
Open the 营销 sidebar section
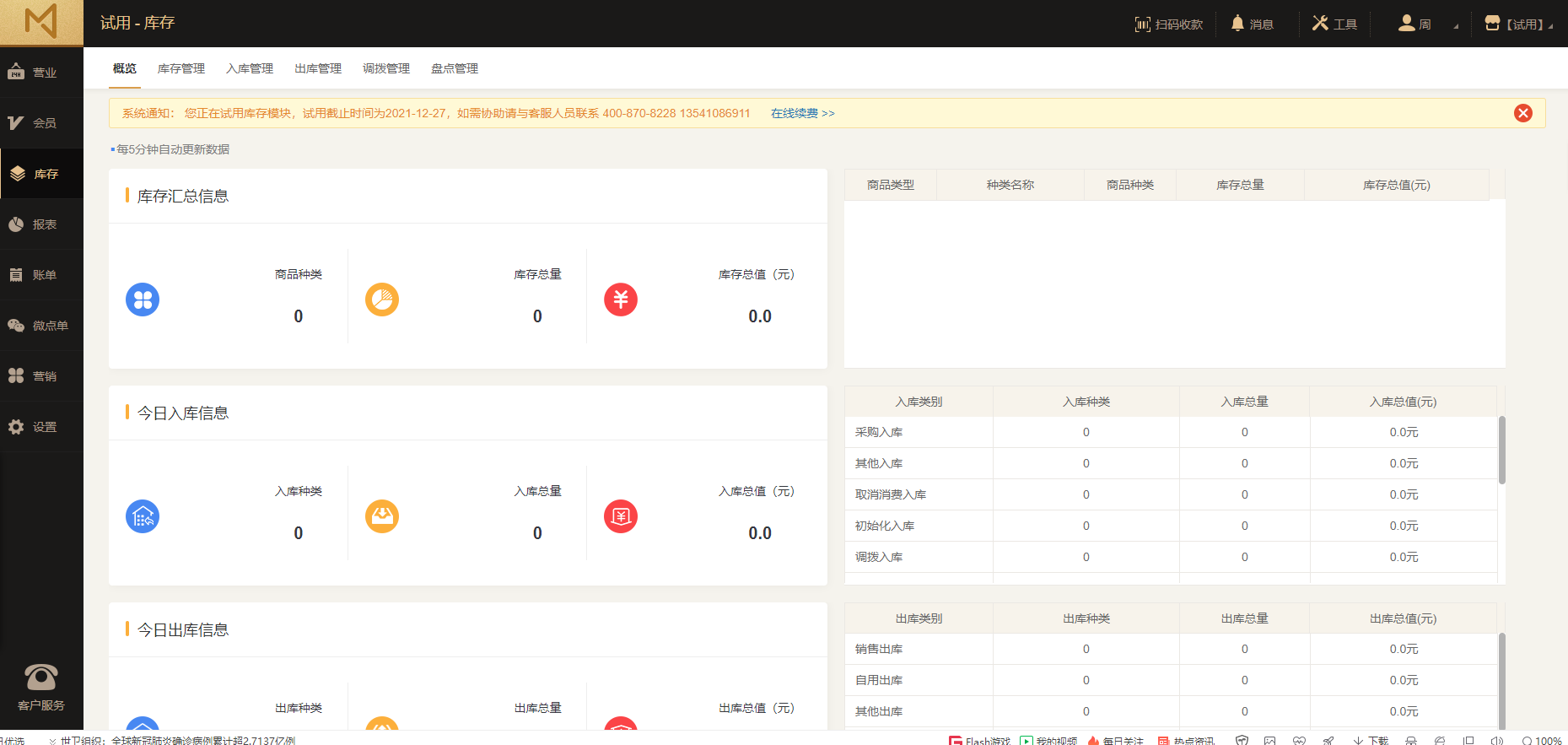41,376
